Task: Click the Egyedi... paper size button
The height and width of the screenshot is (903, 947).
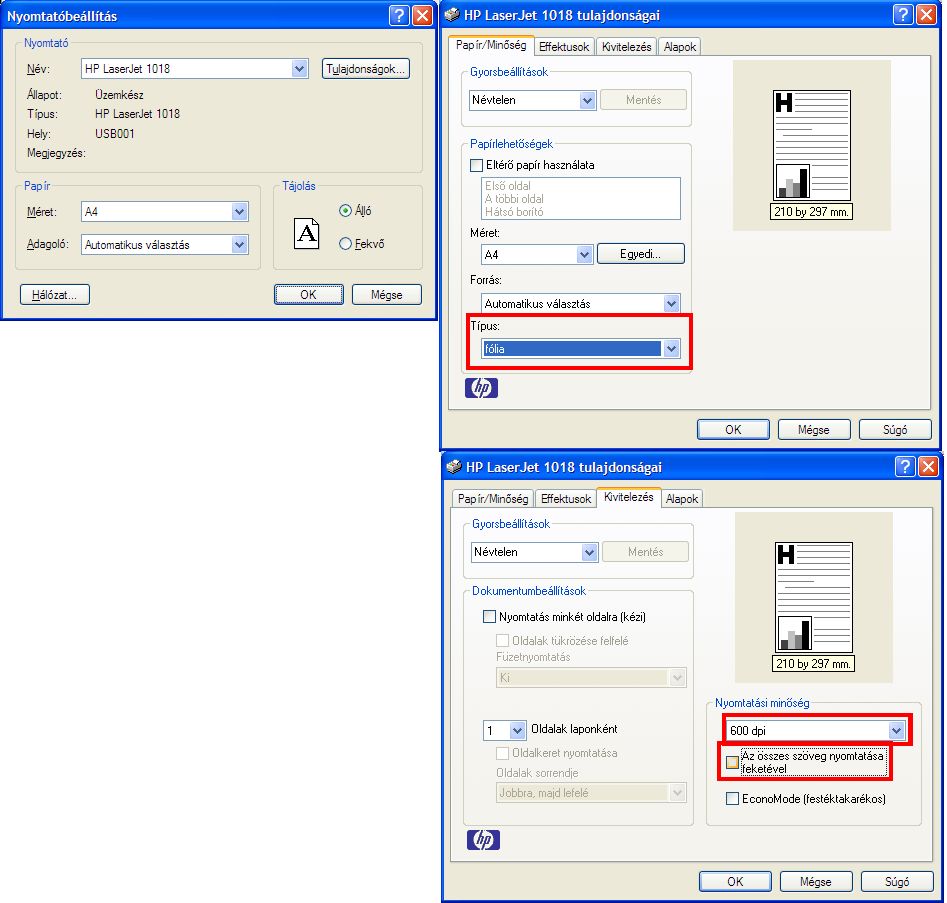Action: point(641,254)
